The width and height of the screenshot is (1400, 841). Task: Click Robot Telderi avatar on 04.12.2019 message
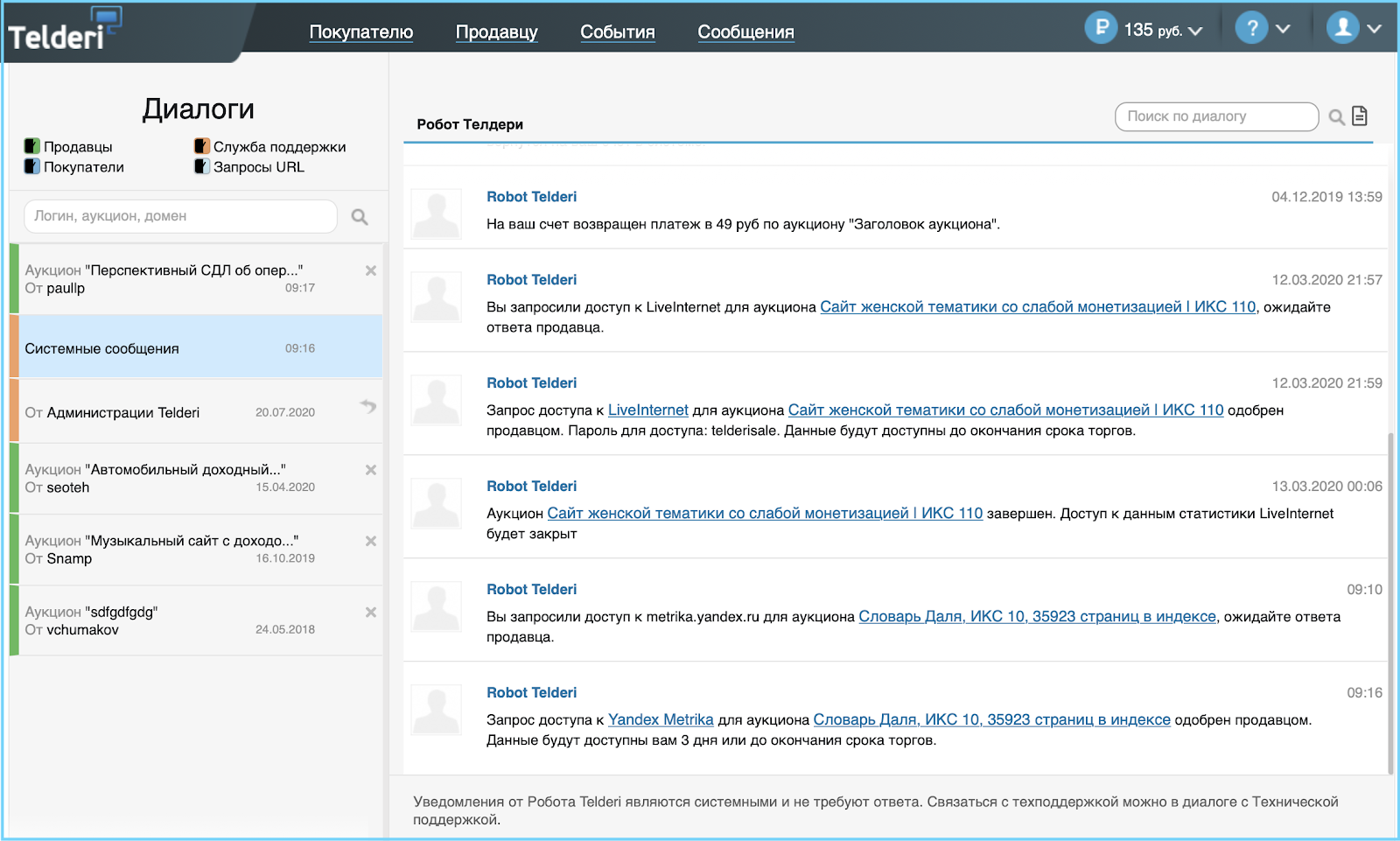437,214
